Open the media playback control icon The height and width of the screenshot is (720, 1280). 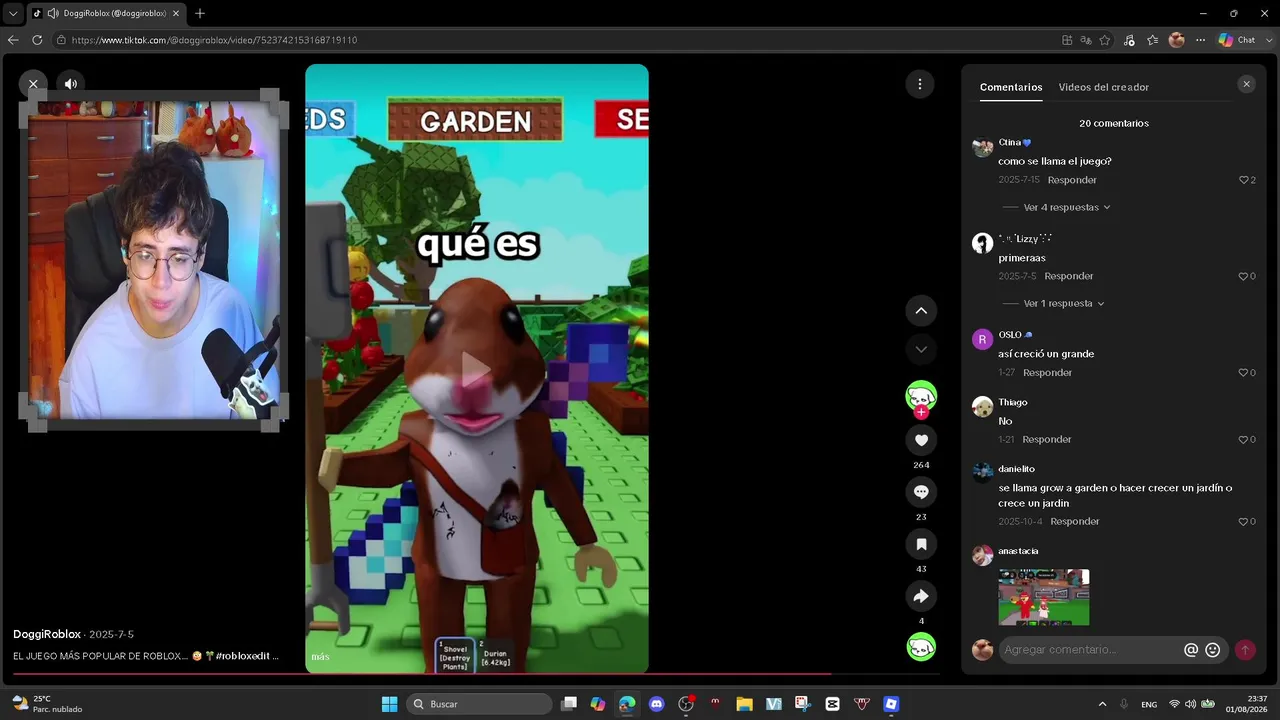point(1129,40)
